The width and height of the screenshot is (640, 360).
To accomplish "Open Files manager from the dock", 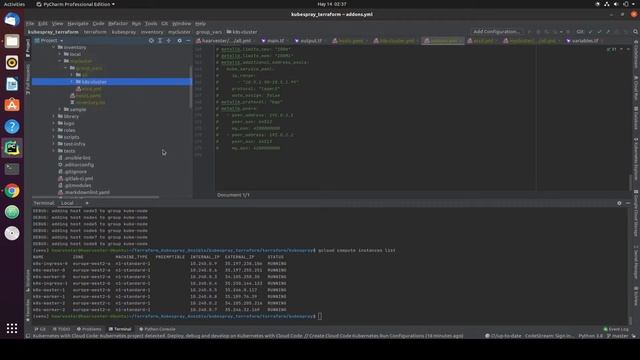I will point(12,41).
